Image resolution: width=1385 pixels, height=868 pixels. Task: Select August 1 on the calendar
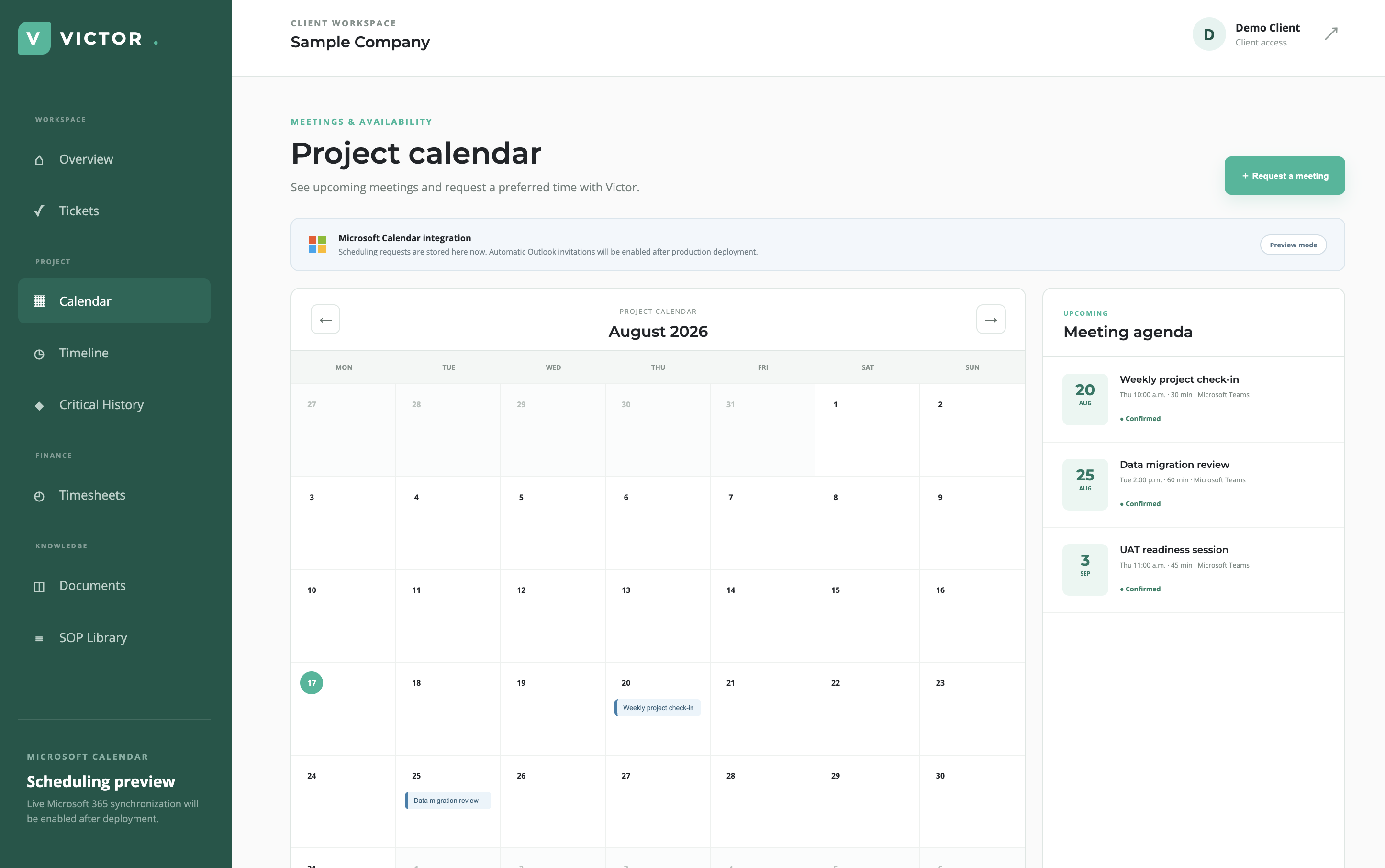pos(867,430)
